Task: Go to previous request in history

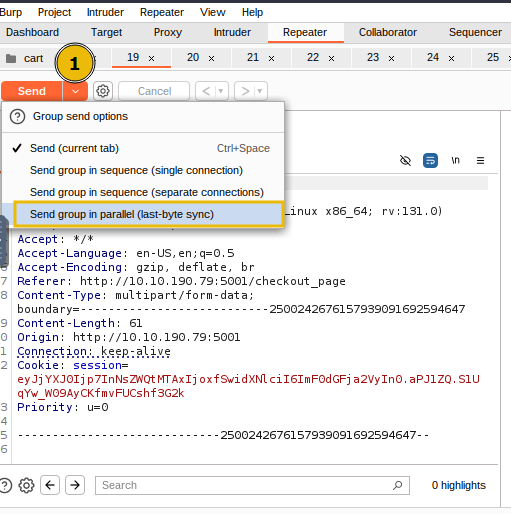Action: click(x=206, y=91)
